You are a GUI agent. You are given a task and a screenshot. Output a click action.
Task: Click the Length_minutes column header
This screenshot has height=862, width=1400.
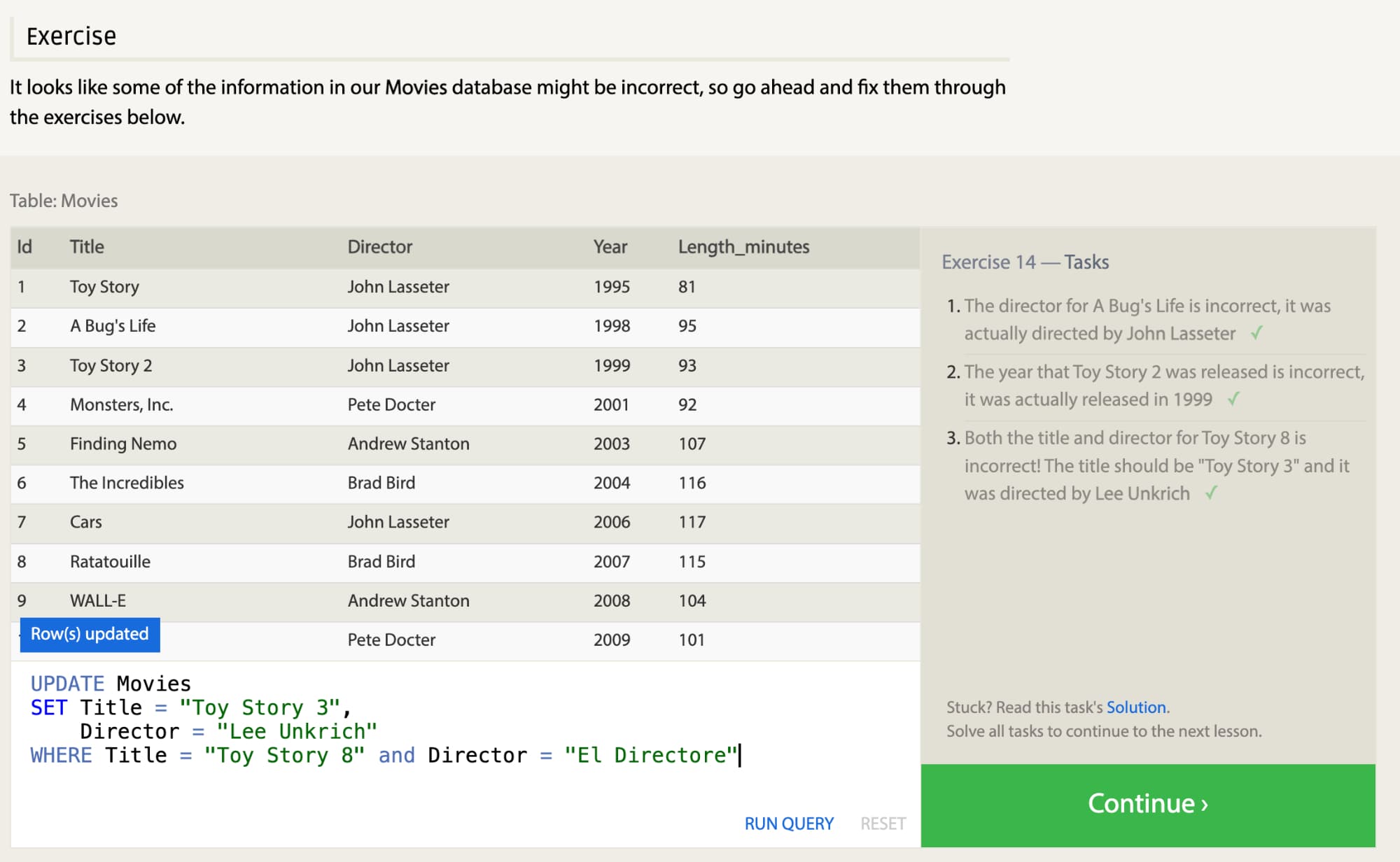coord(743,247)
